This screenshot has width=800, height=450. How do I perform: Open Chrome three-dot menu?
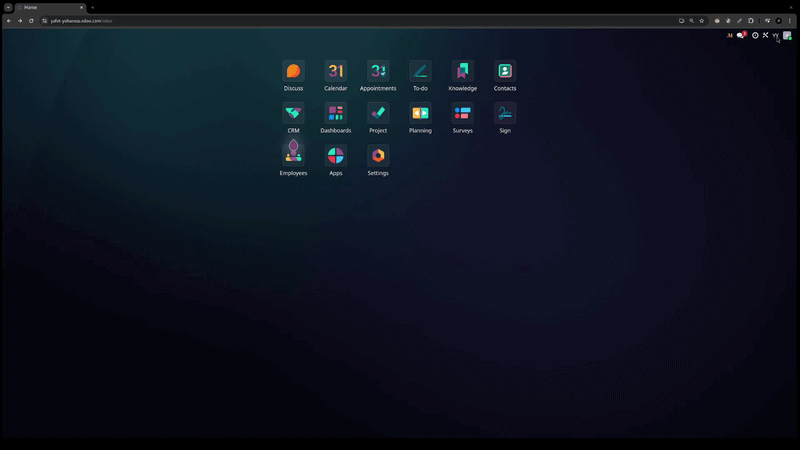790,21
